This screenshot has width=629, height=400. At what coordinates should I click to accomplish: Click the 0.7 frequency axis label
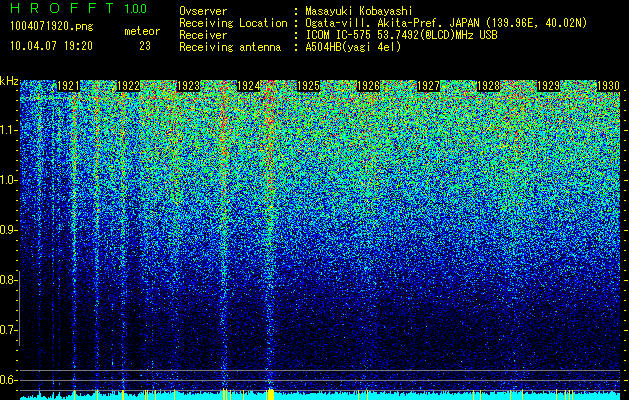(x=8, y=330)
